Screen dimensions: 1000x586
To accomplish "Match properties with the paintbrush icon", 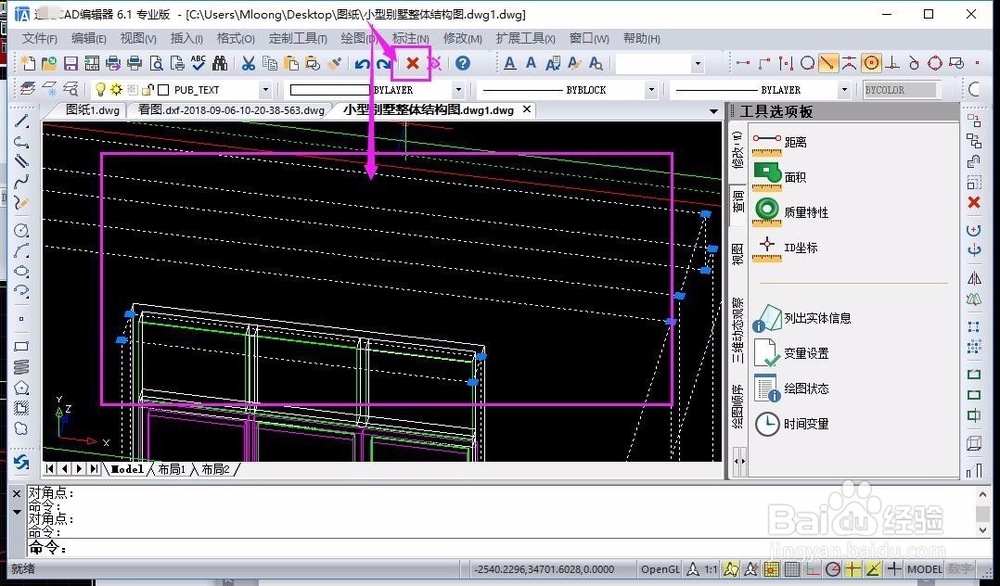I will point(334,63).
